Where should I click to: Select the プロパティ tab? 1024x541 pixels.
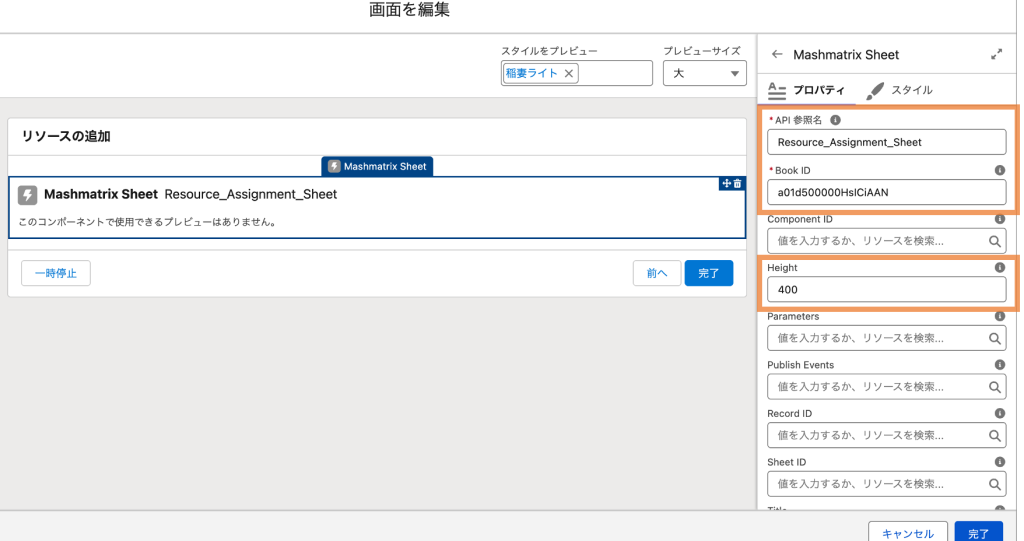tap(807, 90)
